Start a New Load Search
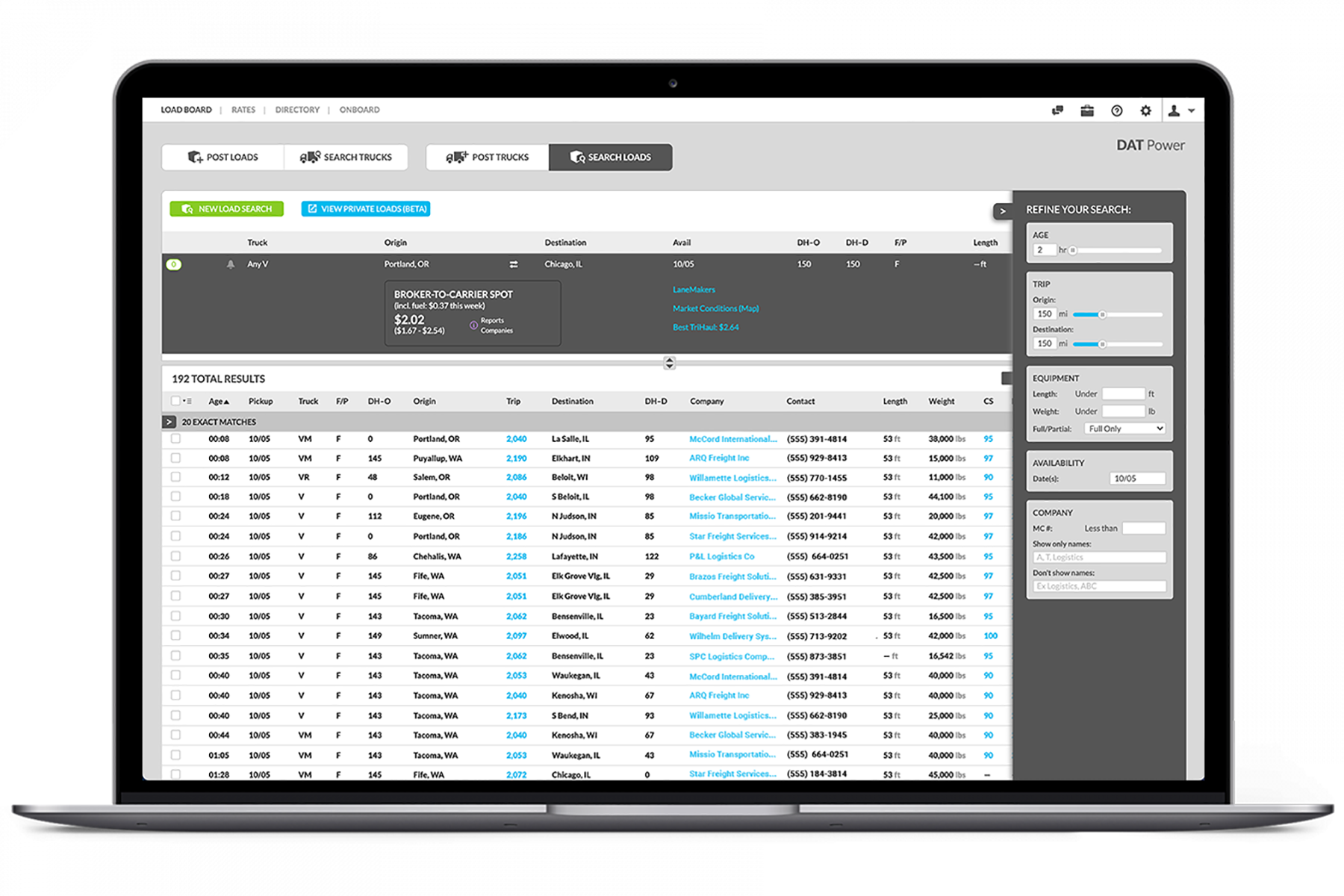Viewport: 1344px width, 896px height. (x=227, y=209)
